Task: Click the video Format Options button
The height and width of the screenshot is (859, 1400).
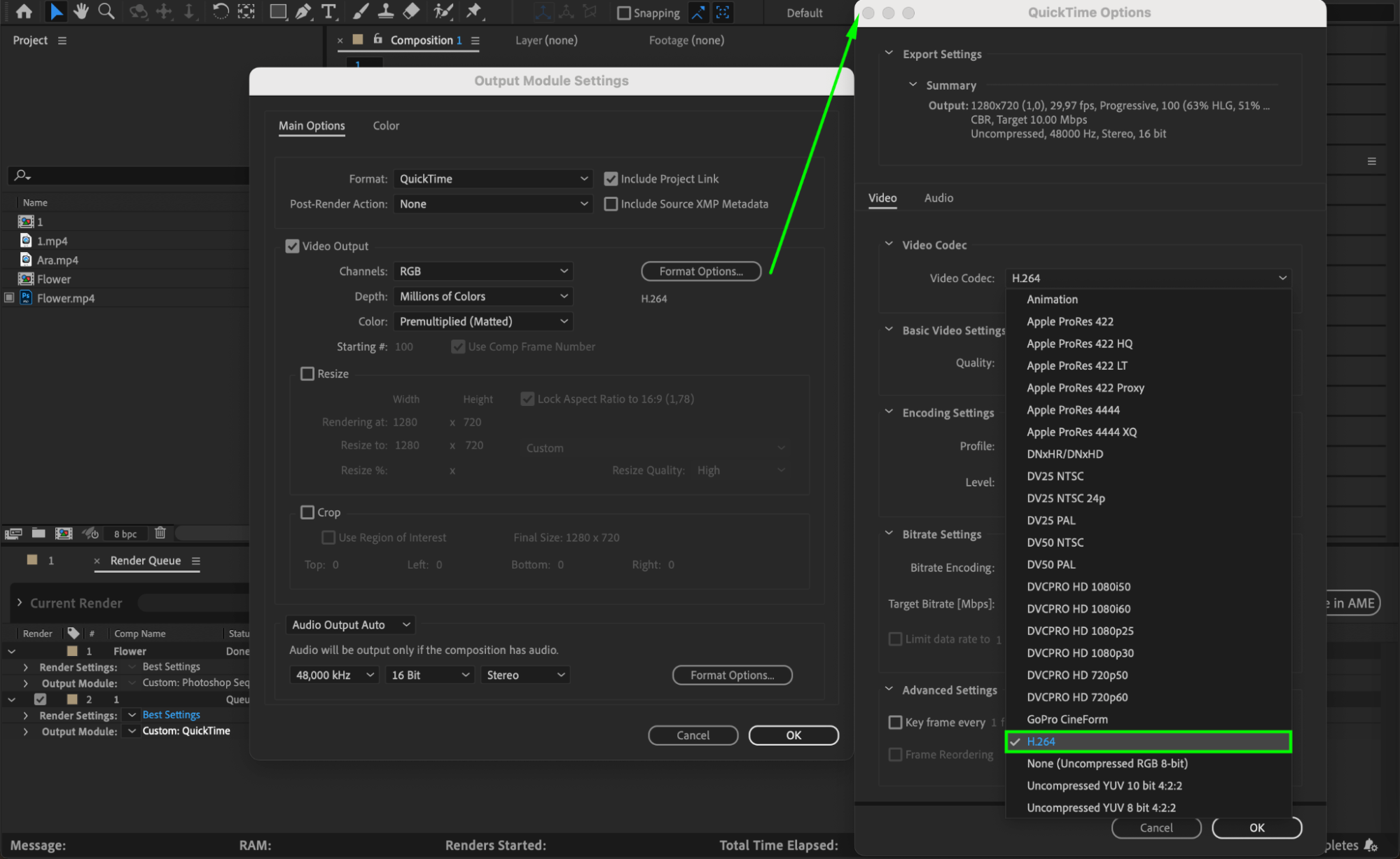Action: (x=701, y=271)
